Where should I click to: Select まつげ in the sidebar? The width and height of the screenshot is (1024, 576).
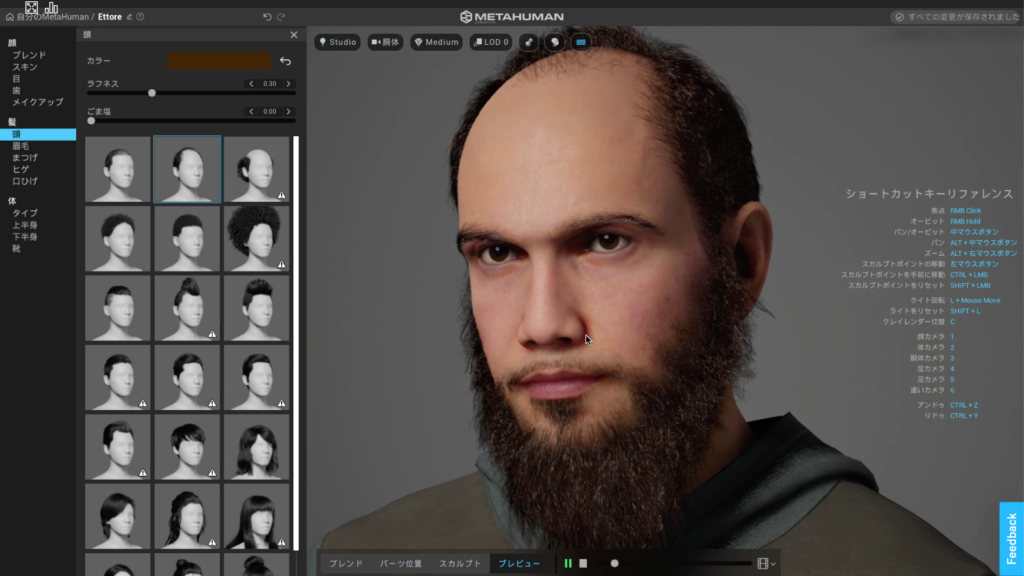(x=25, y=157)
